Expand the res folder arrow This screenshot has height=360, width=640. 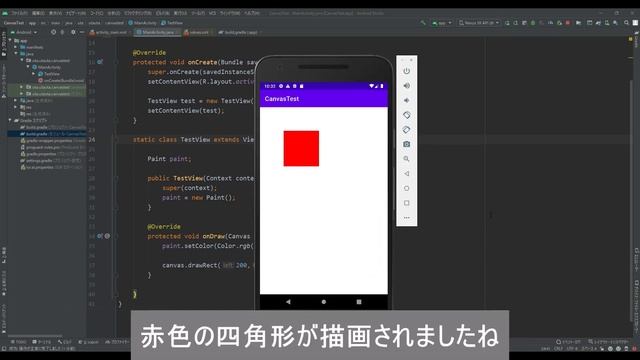coord(16,107)
